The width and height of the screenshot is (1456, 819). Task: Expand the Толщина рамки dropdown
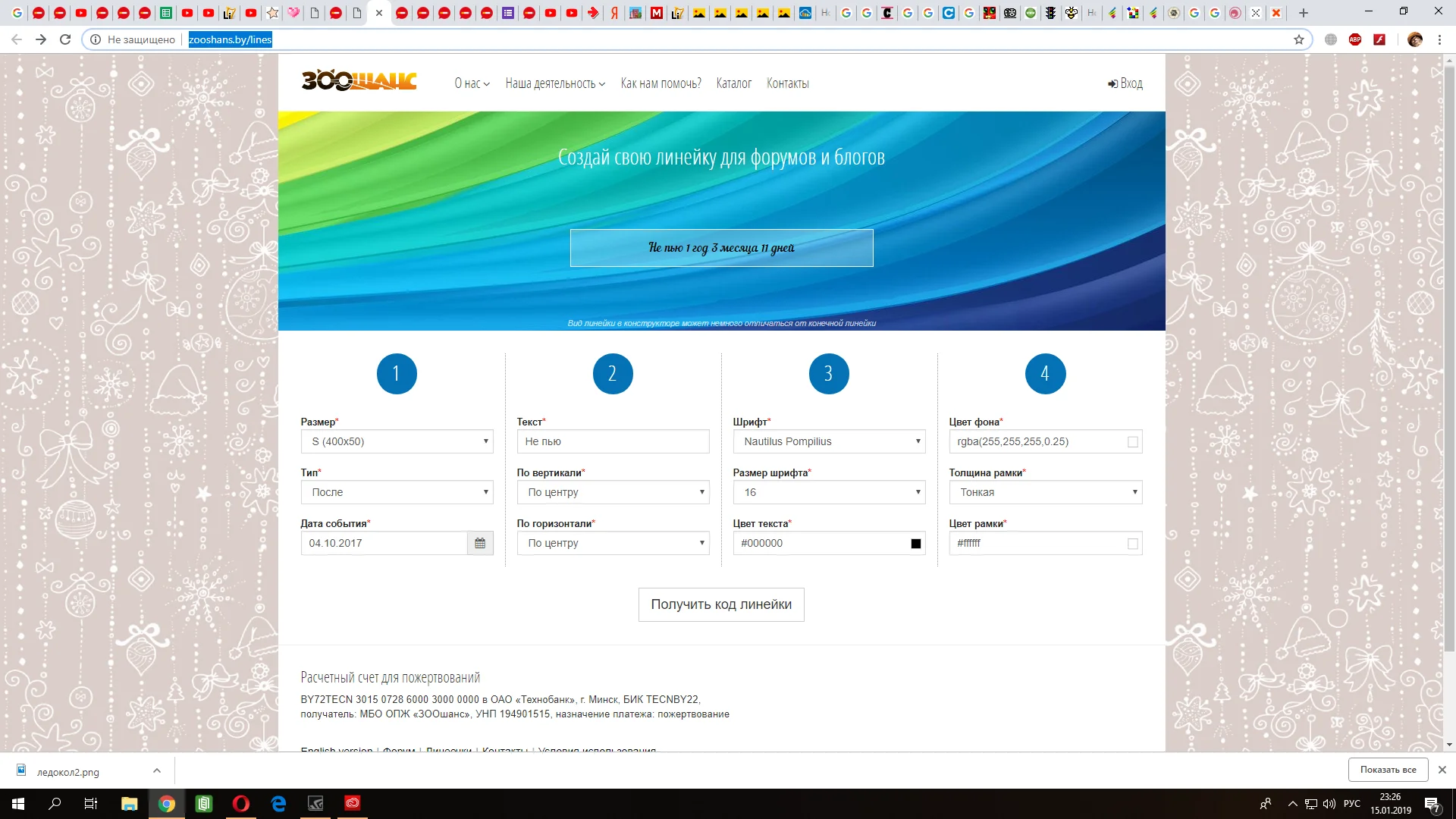point(1045,492)
